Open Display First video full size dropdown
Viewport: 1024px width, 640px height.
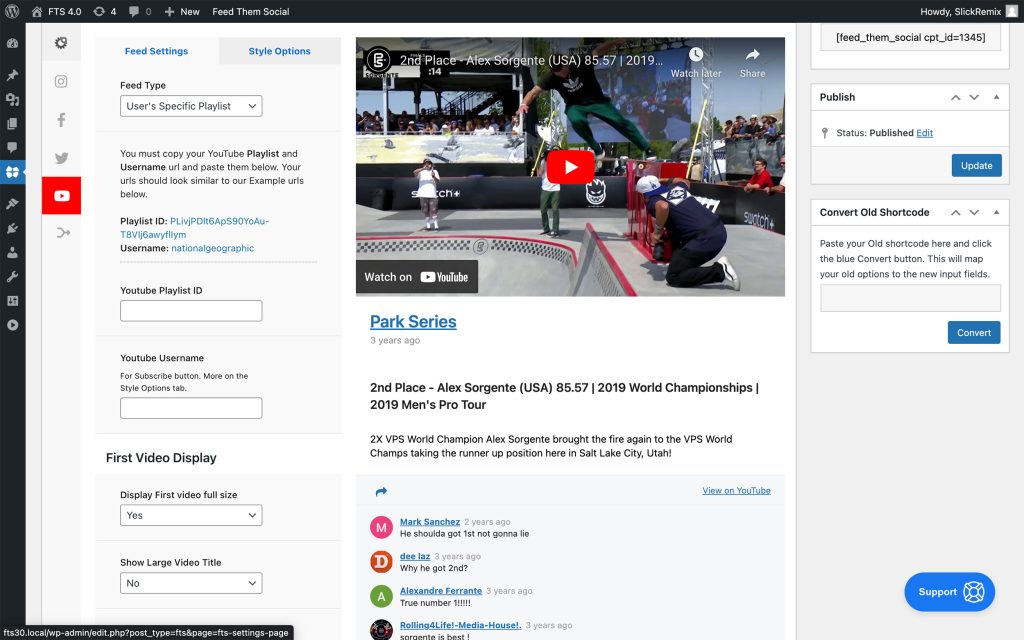point(191,515)
